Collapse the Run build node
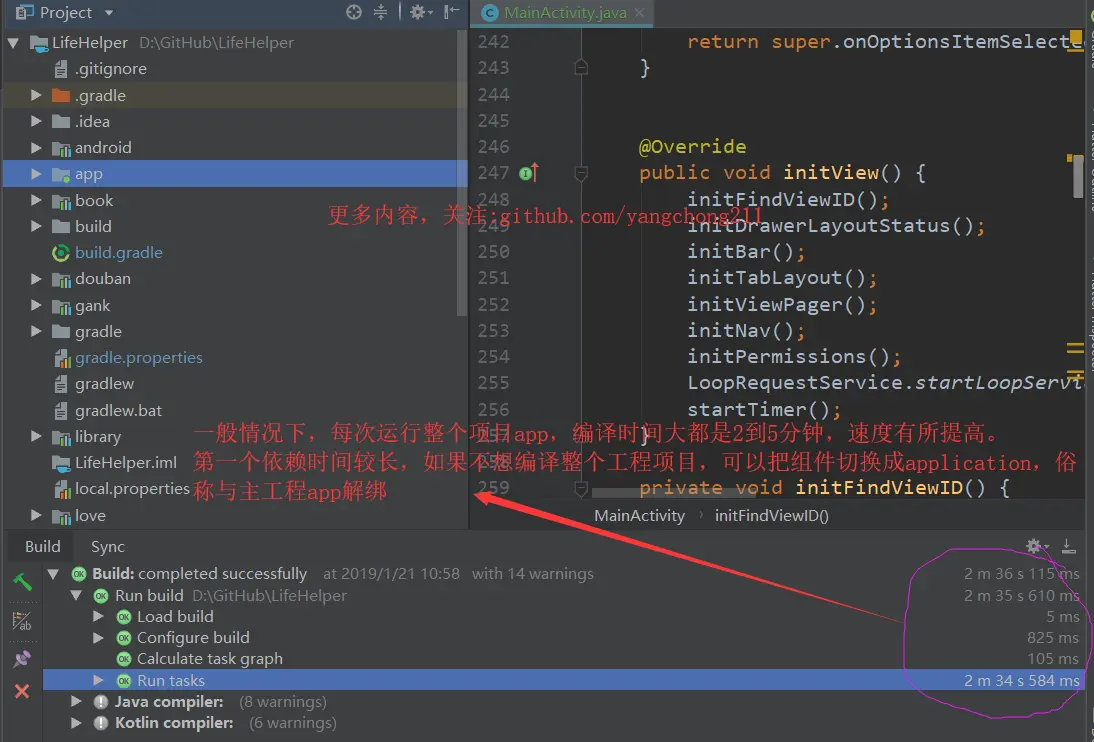The image size is (1094, 742). pos(76,595)
